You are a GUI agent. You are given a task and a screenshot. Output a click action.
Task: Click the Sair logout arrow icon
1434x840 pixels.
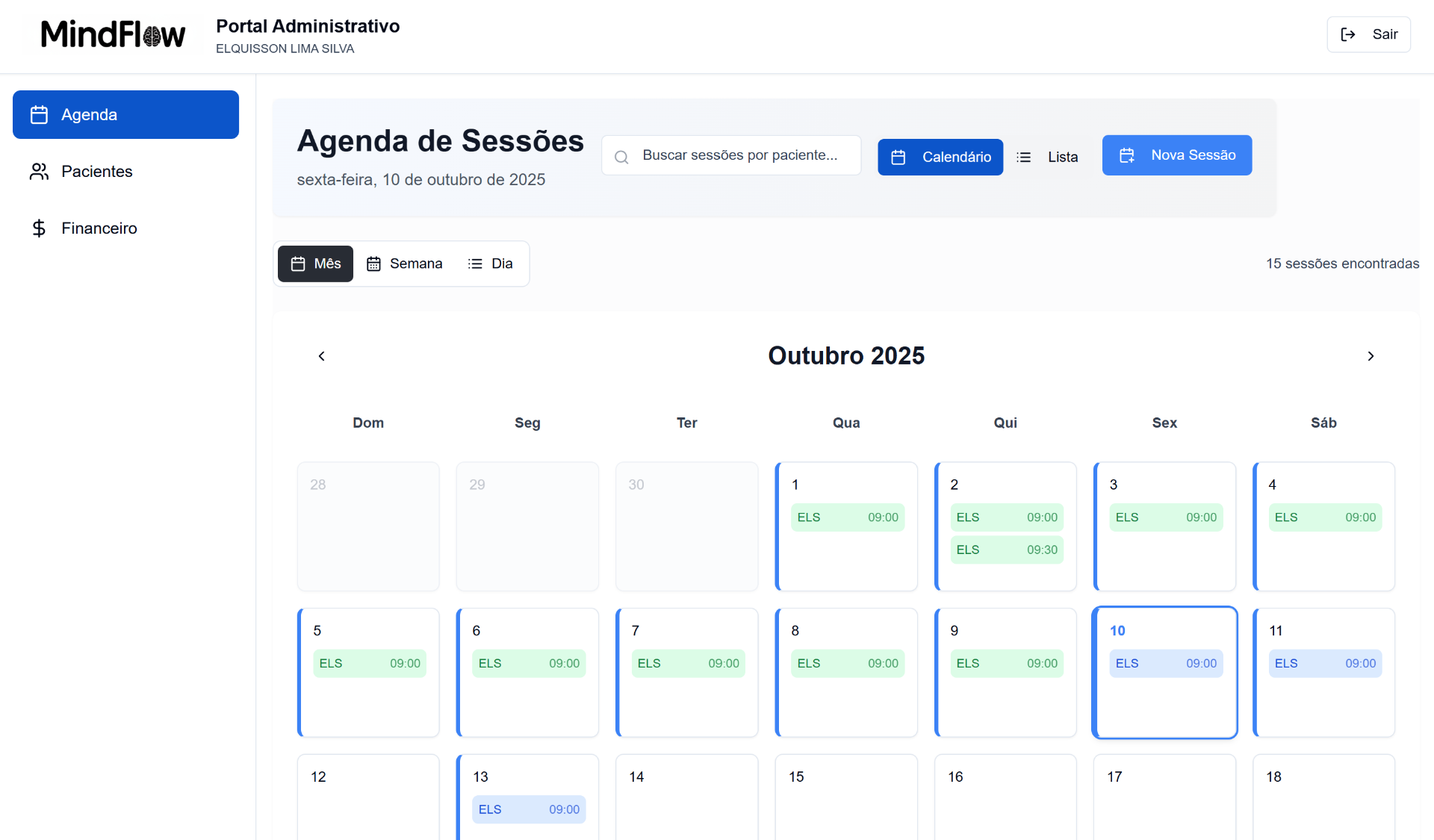tap(1348, 34)
